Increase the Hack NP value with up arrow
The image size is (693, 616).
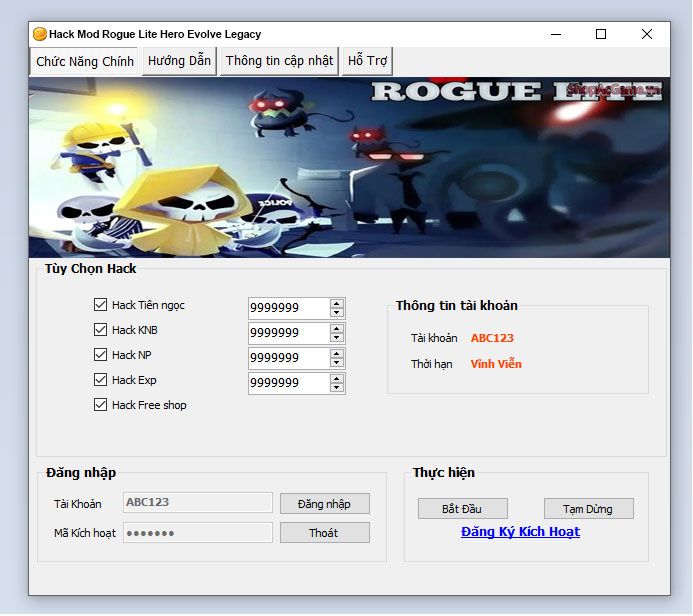click(337, 354)
